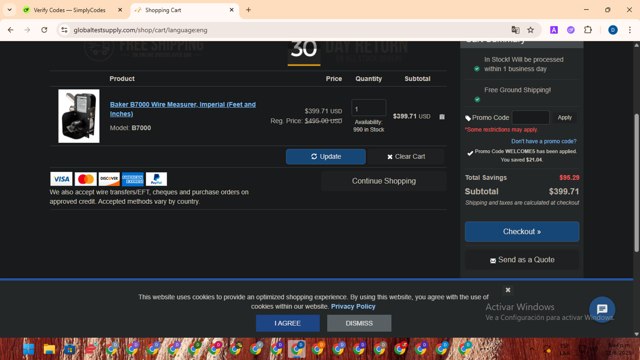Click the Model B7000 text
This screenshot has height=360, width=640.
click(x=130, y=128)
